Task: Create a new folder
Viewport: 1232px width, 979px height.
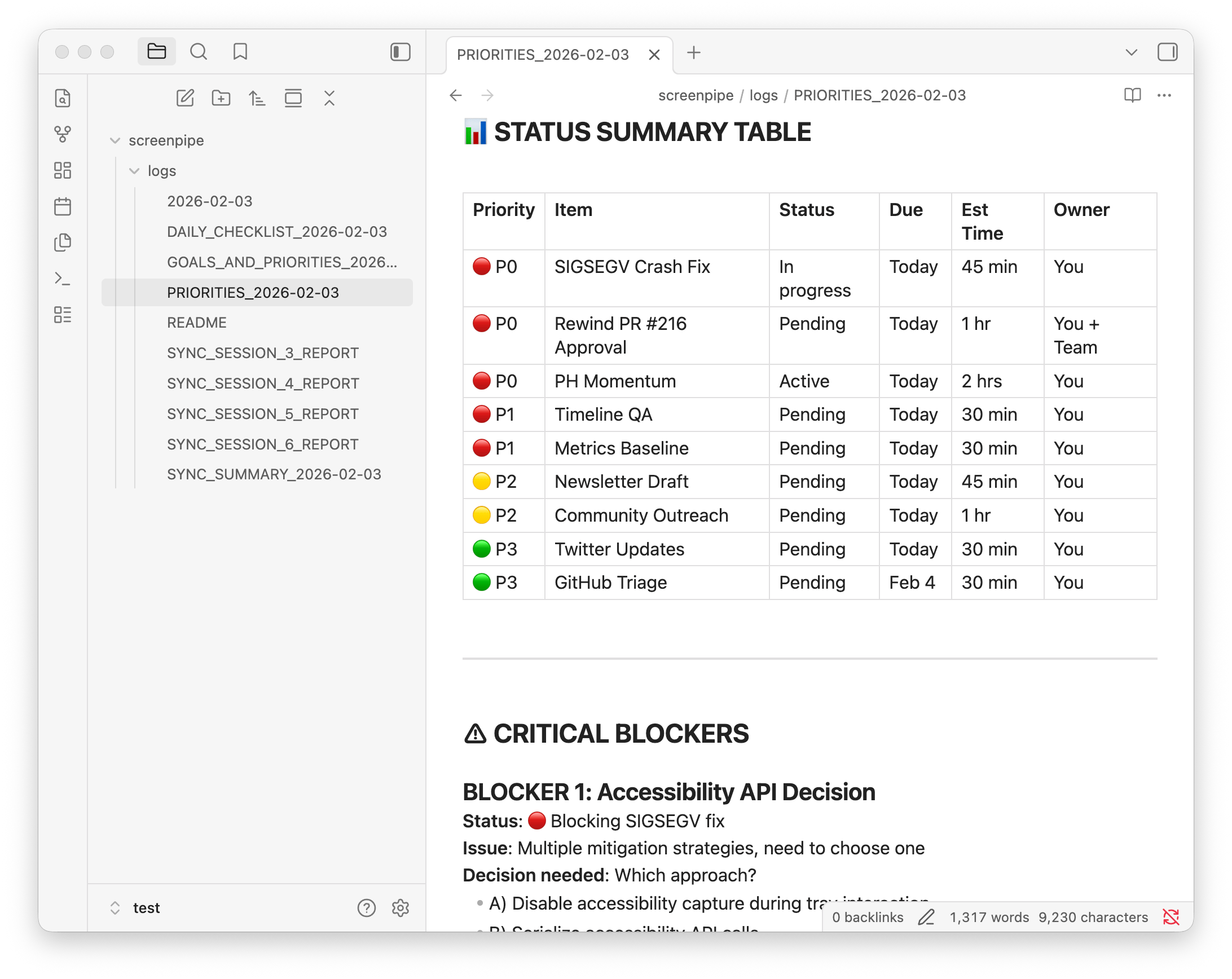Action: pos(221,98)
